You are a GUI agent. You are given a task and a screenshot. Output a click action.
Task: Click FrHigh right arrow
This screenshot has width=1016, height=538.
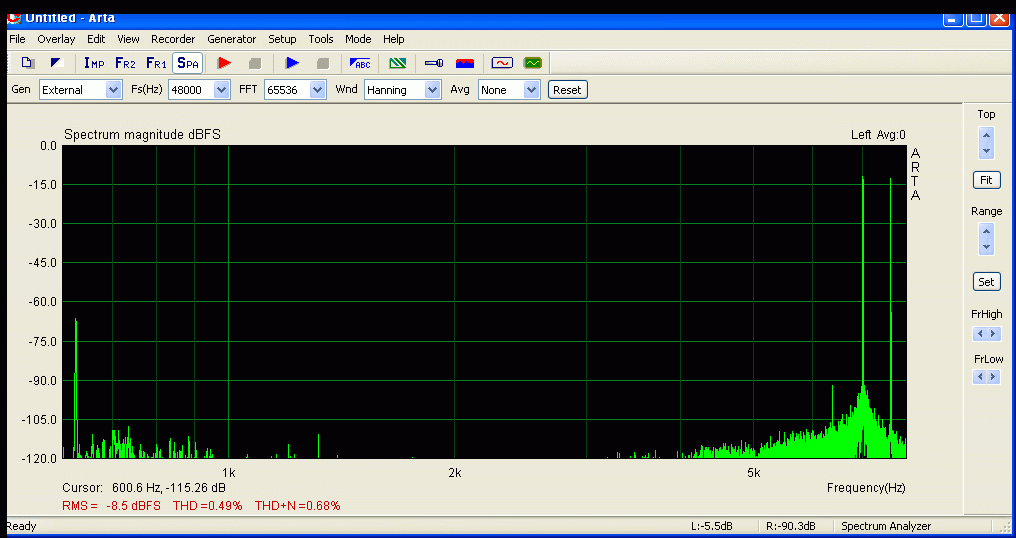click(993, 334)
